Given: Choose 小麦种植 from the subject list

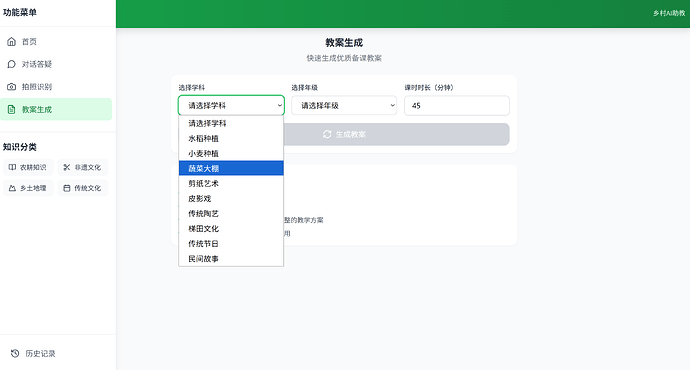Looking at the screenshot, I should (x=231, y=153).
